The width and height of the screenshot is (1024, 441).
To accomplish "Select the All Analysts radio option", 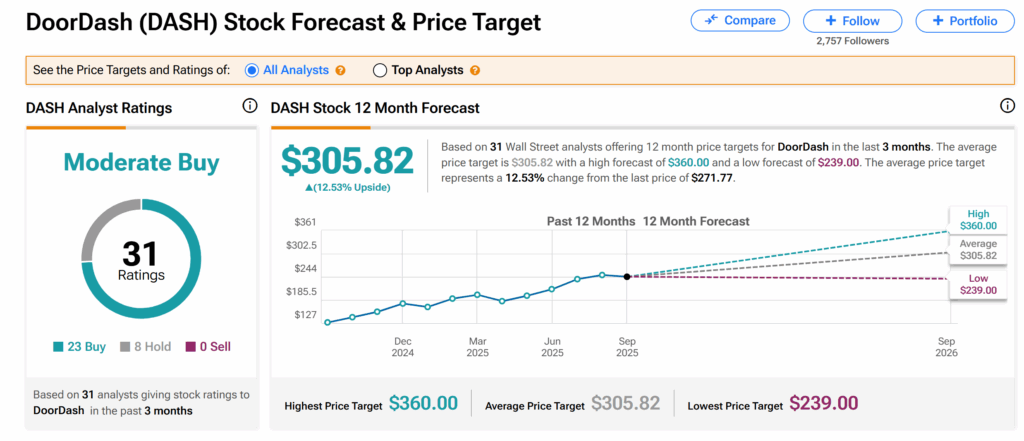I will tap(250, 70).
